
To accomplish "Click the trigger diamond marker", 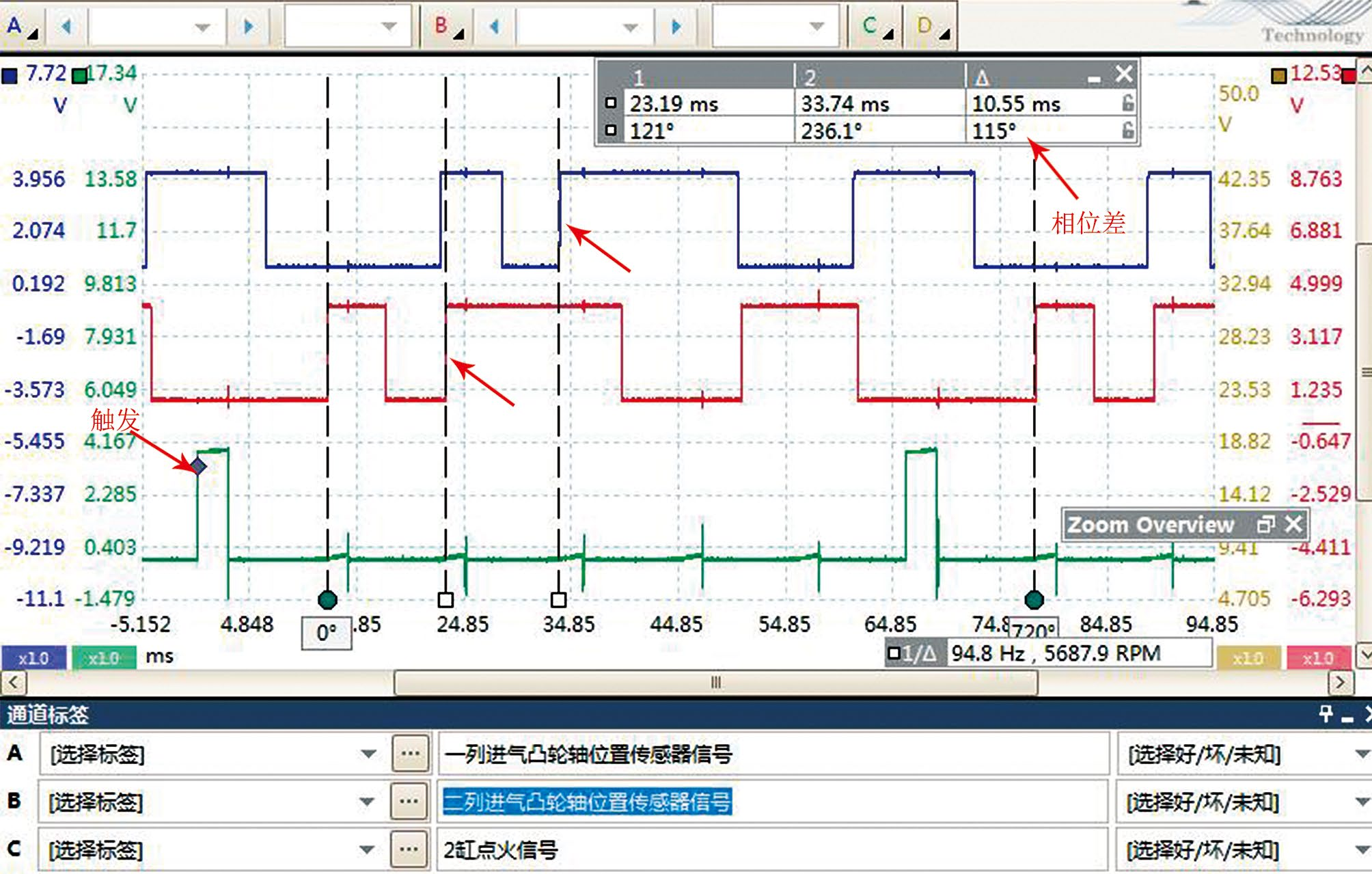I will [x=198, y=466].
